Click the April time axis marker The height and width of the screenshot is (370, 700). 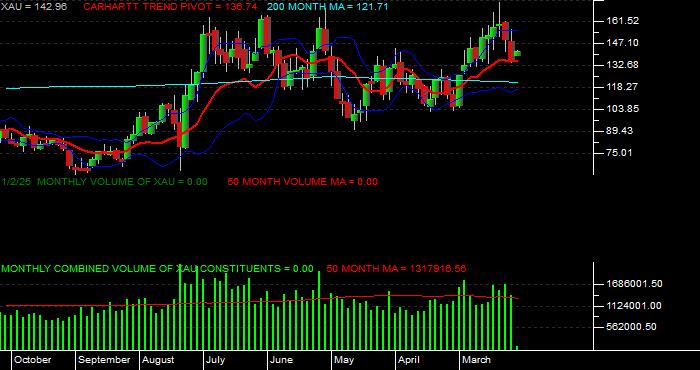pos(409,360)
